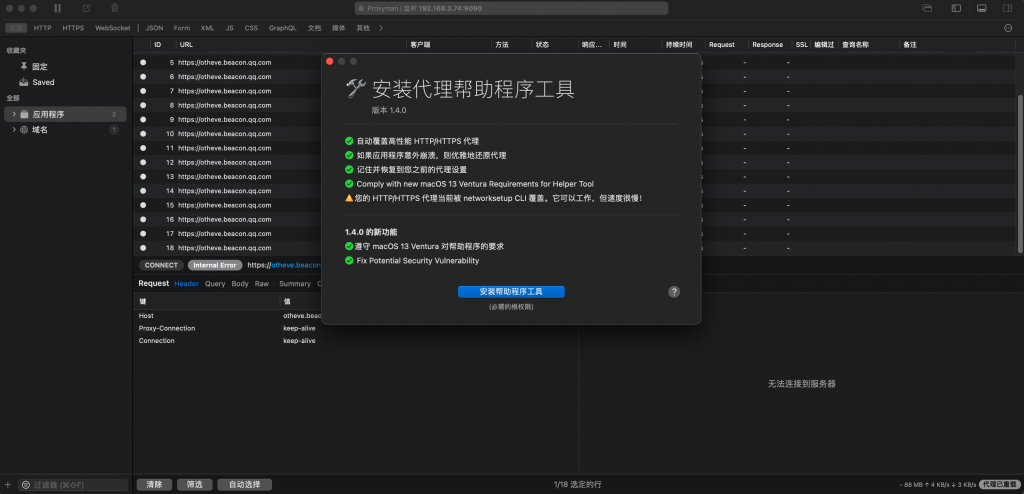The image size is (1024, 494).
Task: Click the Proxyman listening address title field
Action: pyautogui.click(x=511, y=8)
